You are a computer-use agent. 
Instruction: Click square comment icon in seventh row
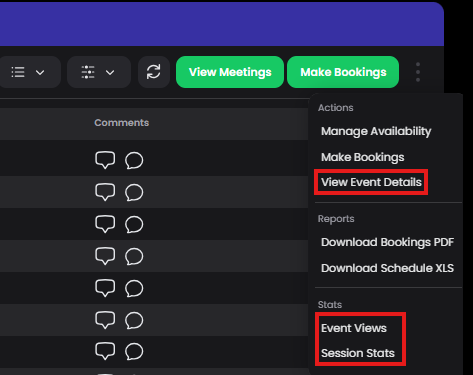(x=105, y=351)
